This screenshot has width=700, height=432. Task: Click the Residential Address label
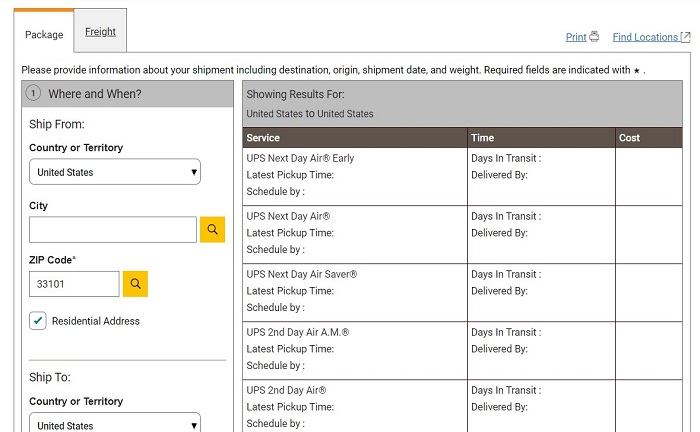coord(96,321)
